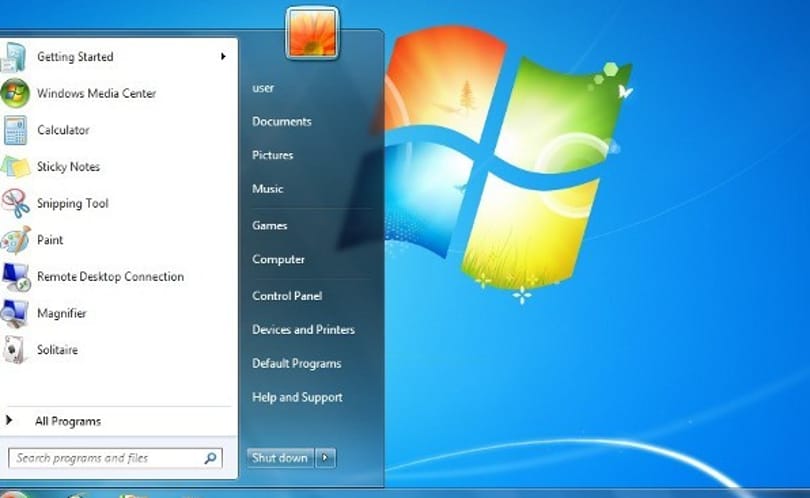Open Control Panel
Viewport: 810px width, 498px height.
coord(287,296)
